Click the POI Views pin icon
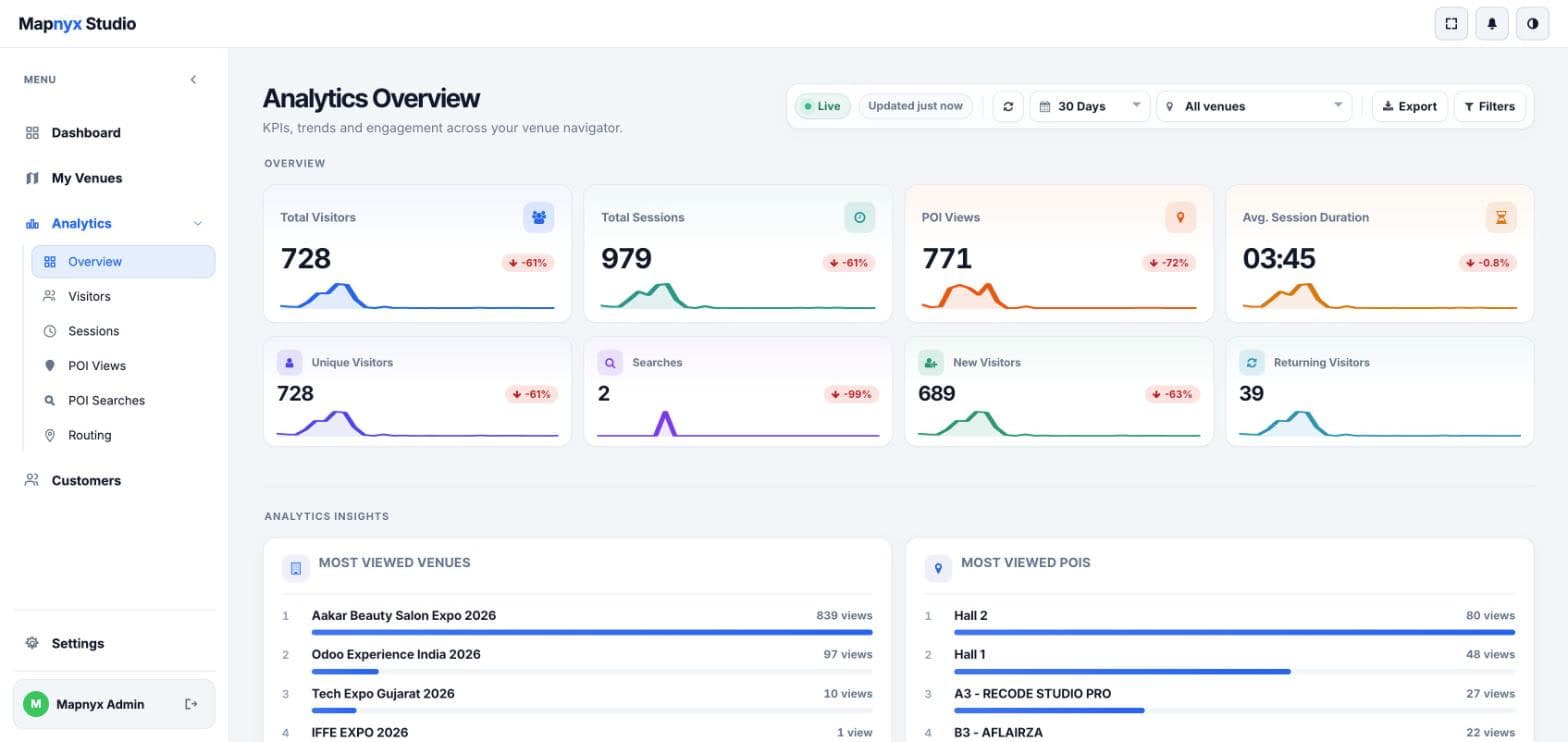Image resolution: width=1568 pixels, height=742 pixels. 1181,217
